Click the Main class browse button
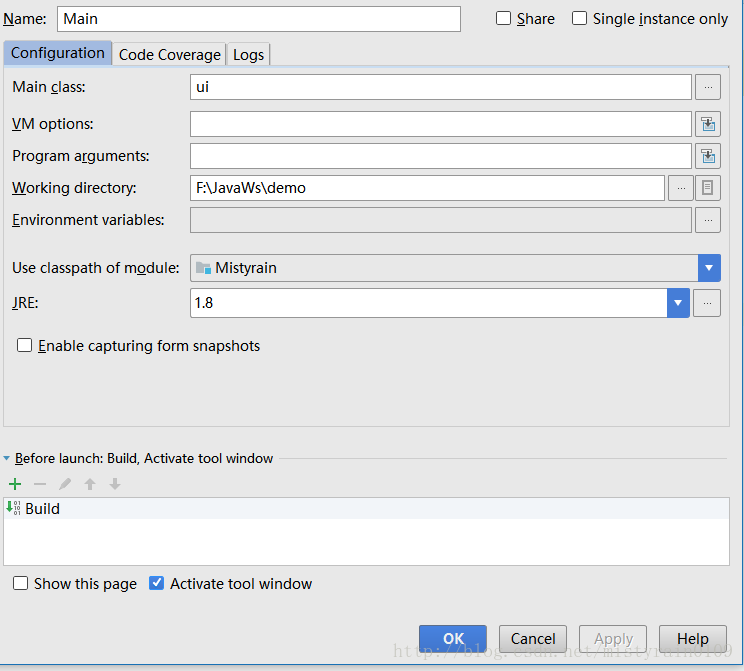Image resolution: width=744 pixels, height=671 pixels. pos(707,87)
